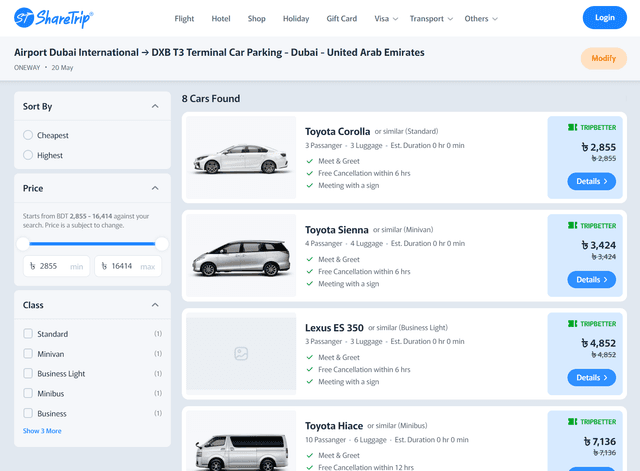640x471 pixels.
Task: Click the Tripbetter badge on Toyota Corolla
Action: click(x=592, y=127)
